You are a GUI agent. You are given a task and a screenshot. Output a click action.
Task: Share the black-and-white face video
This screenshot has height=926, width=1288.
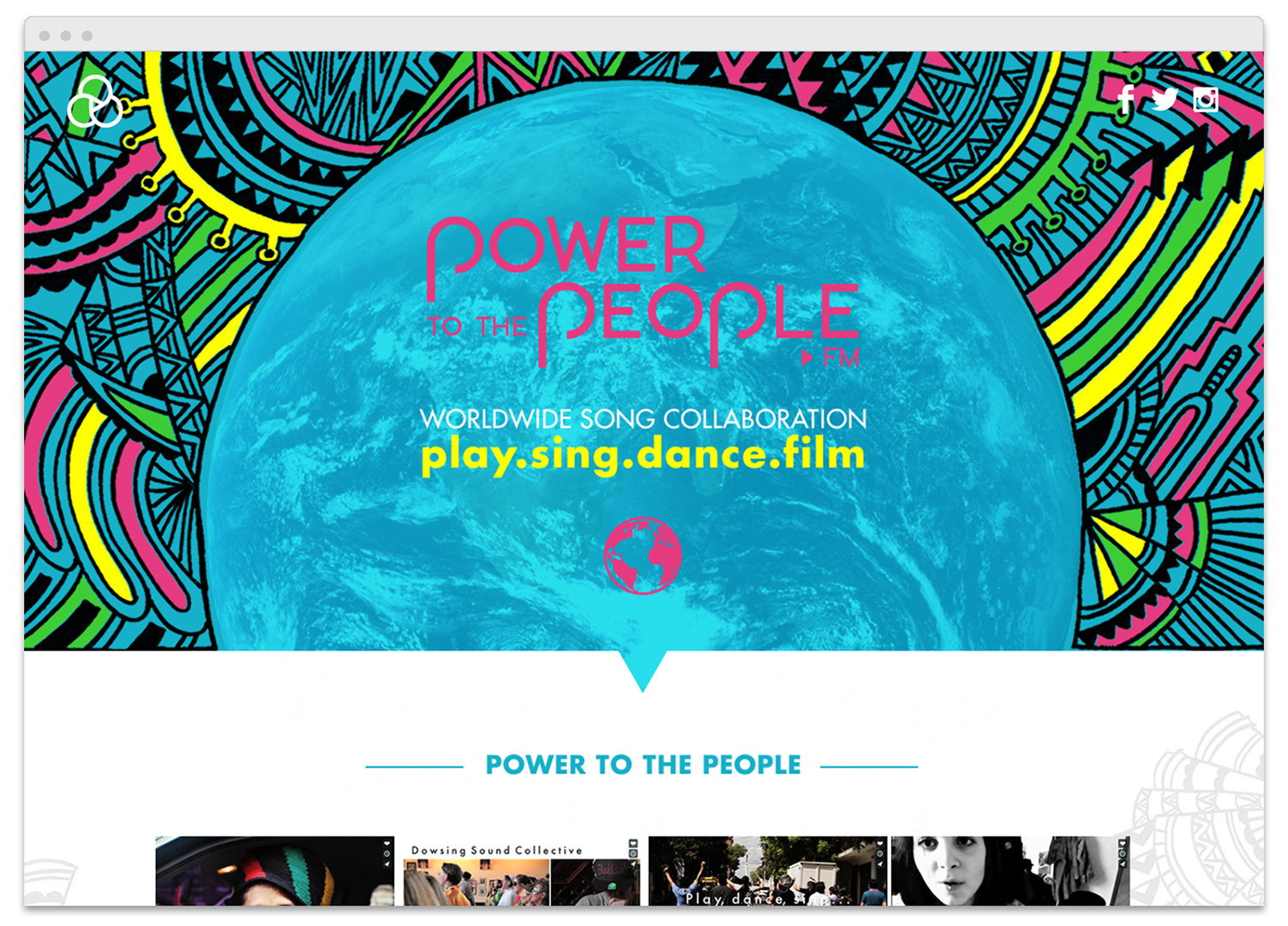(x=1123, y=863)
